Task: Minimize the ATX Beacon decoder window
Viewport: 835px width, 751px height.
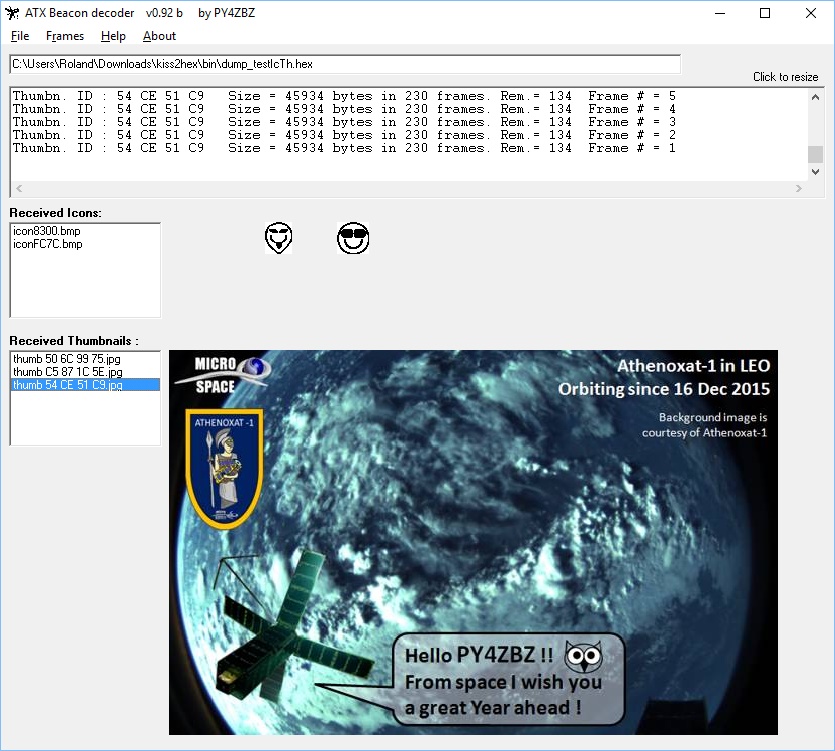Action: pos(719,13)
